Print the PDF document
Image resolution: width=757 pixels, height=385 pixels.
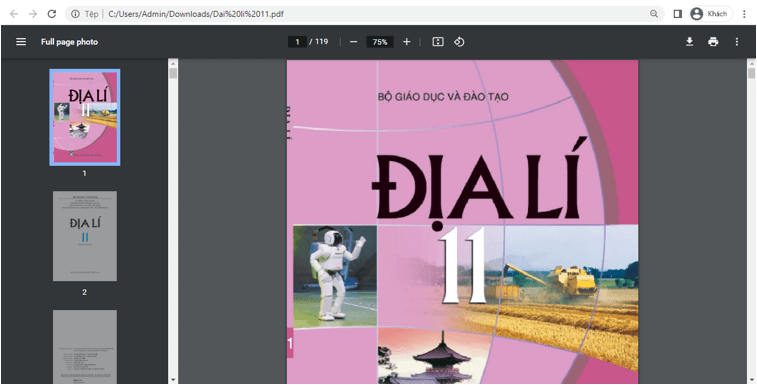(x=713, y=42)
